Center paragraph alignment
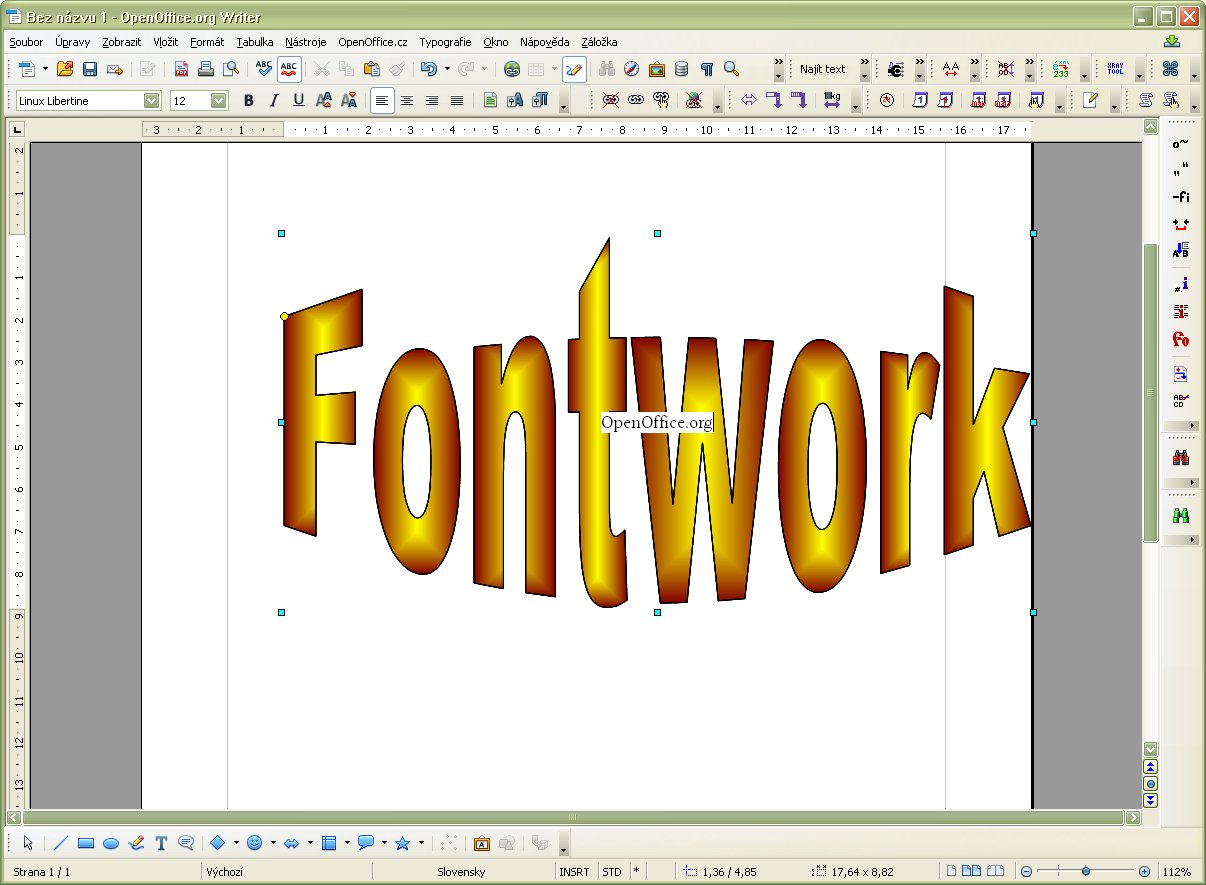 407,100
